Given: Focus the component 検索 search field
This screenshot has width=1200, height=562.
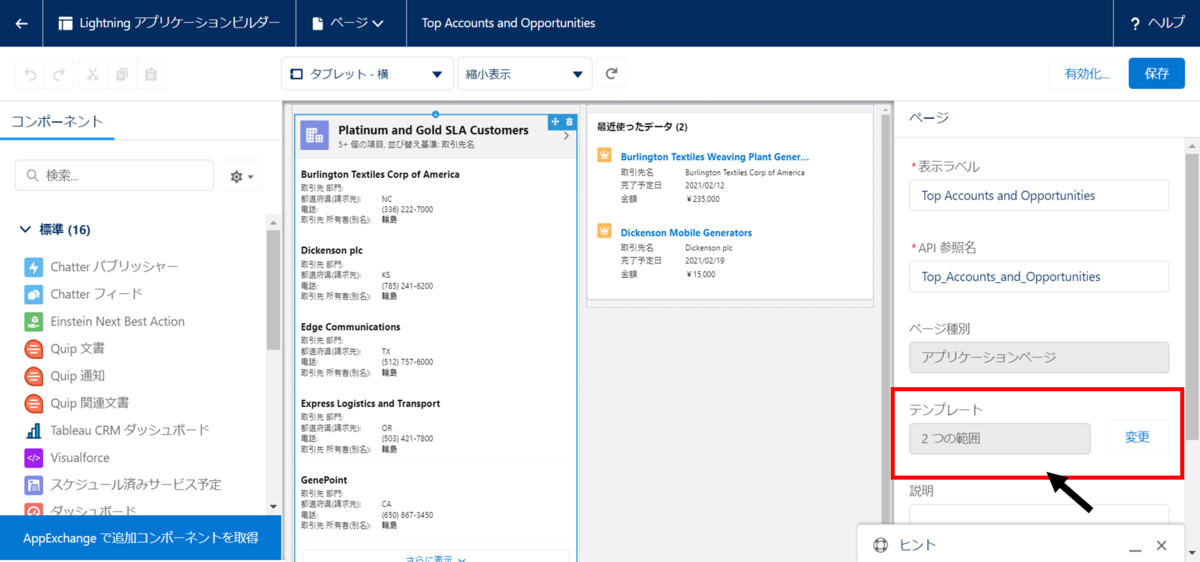Looking at the screenshot, I should pos(114,175).
